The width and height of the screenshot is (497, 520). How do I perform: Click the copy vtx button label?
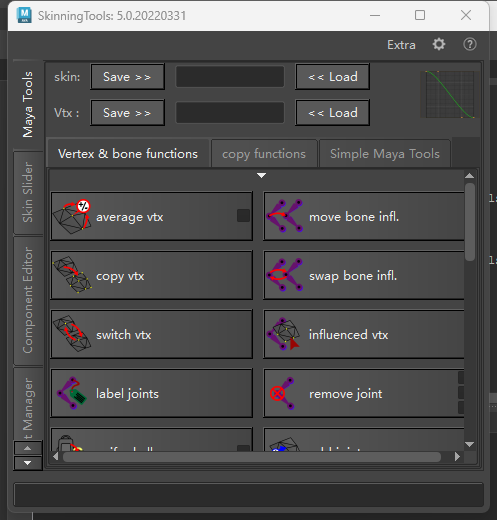(120, 276)
